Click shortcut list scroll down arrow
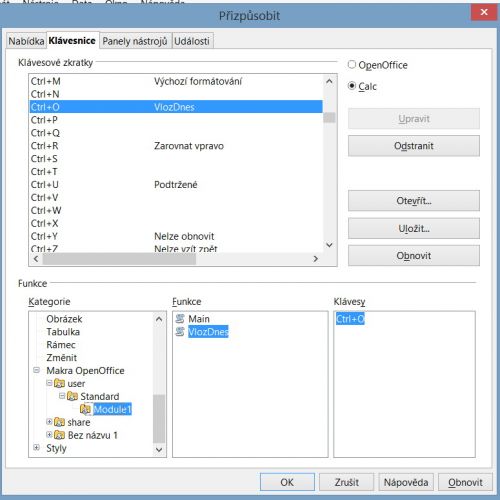Image resolution: width=500 pixels, height=500 pixels. pyautogui.click(x=329, y=245)
